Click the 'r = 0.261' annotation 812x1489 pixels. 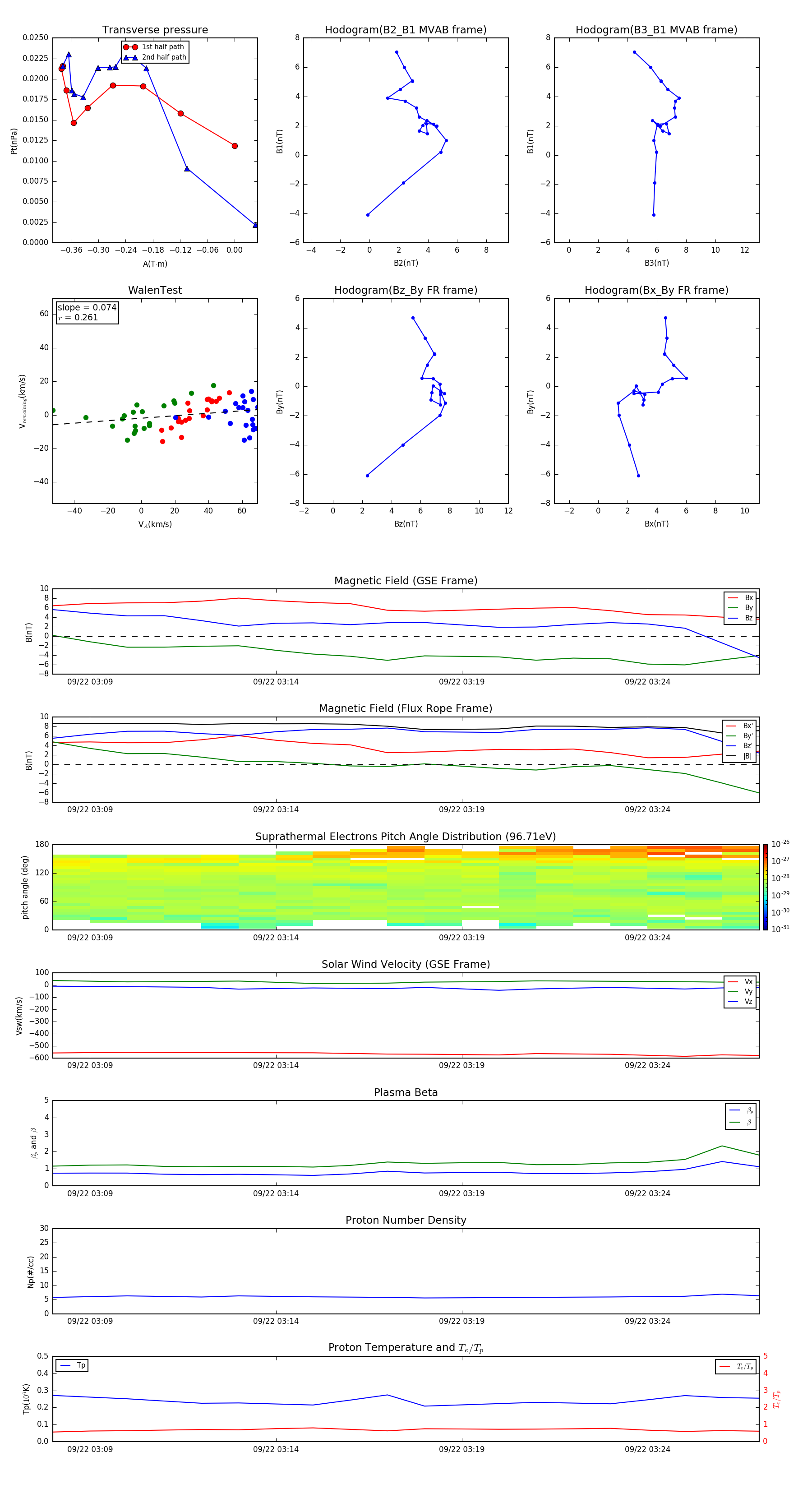pyautogui.click(x=78, y=317)
